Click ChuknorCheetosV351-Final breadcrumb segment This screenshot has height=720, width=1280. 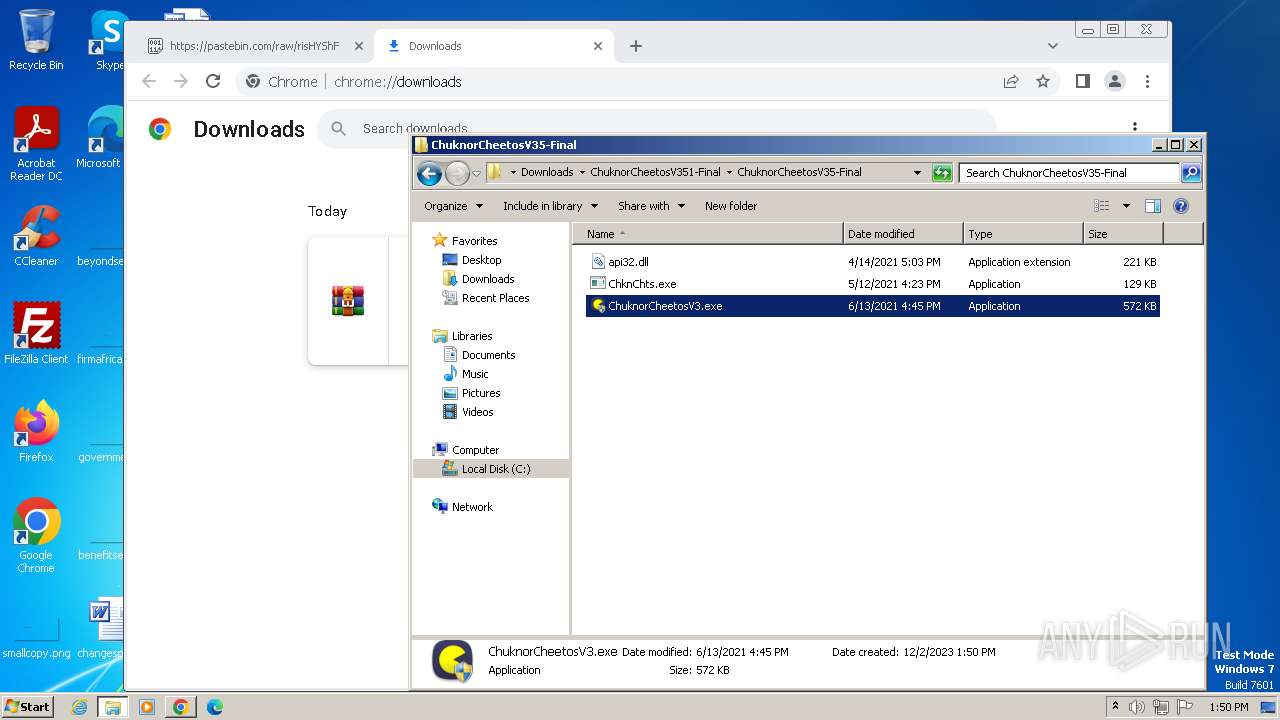tap(655, 172)
